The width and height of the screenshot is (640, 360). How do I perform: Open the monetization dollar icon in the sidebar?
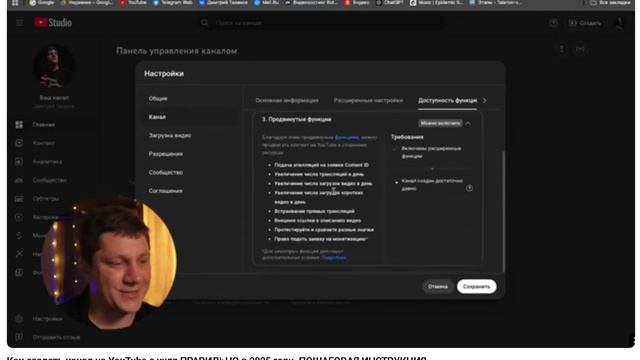tap(19, 236)
